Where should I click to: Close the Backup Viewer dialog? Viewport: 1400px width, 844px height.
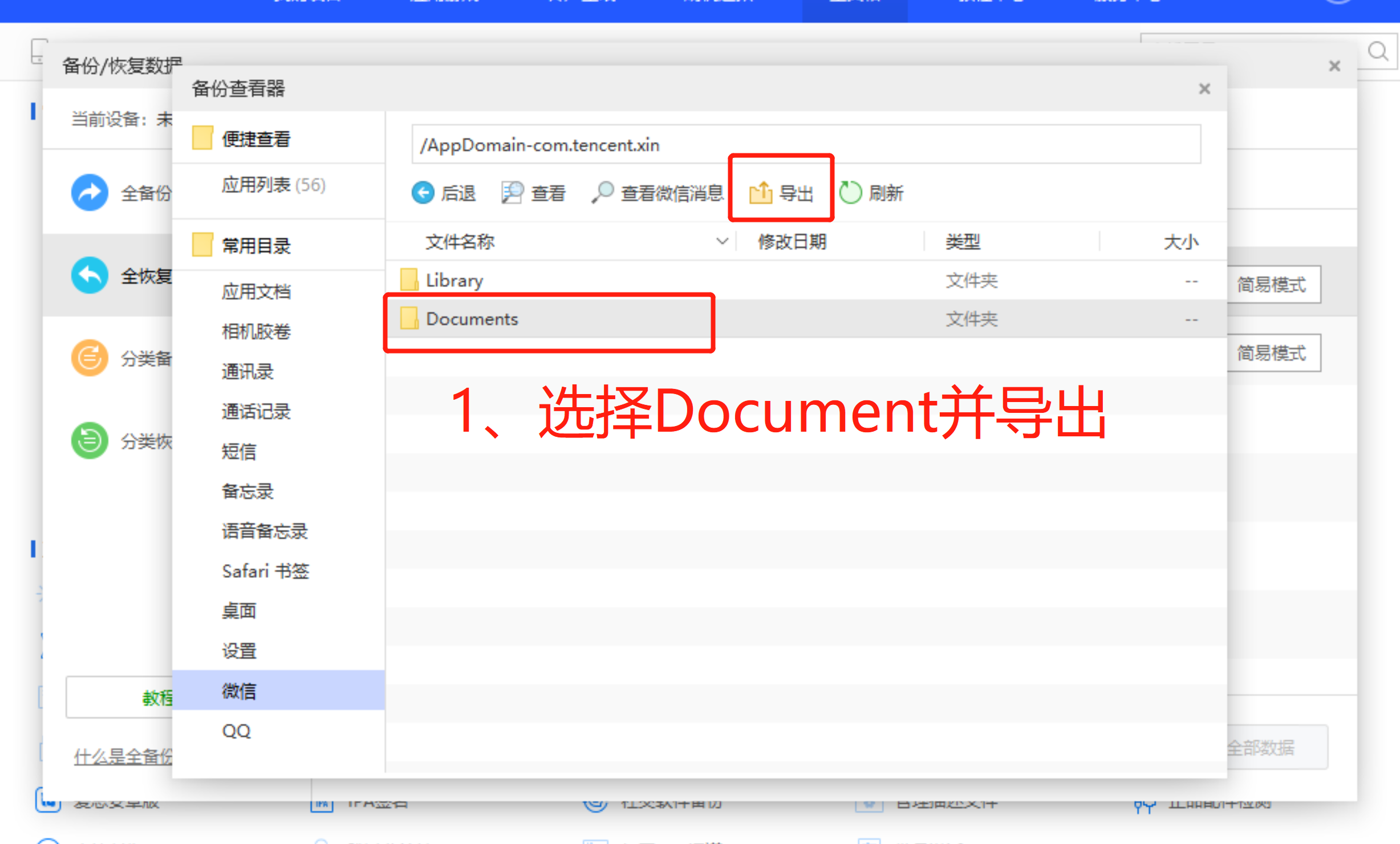(1204, 89)
